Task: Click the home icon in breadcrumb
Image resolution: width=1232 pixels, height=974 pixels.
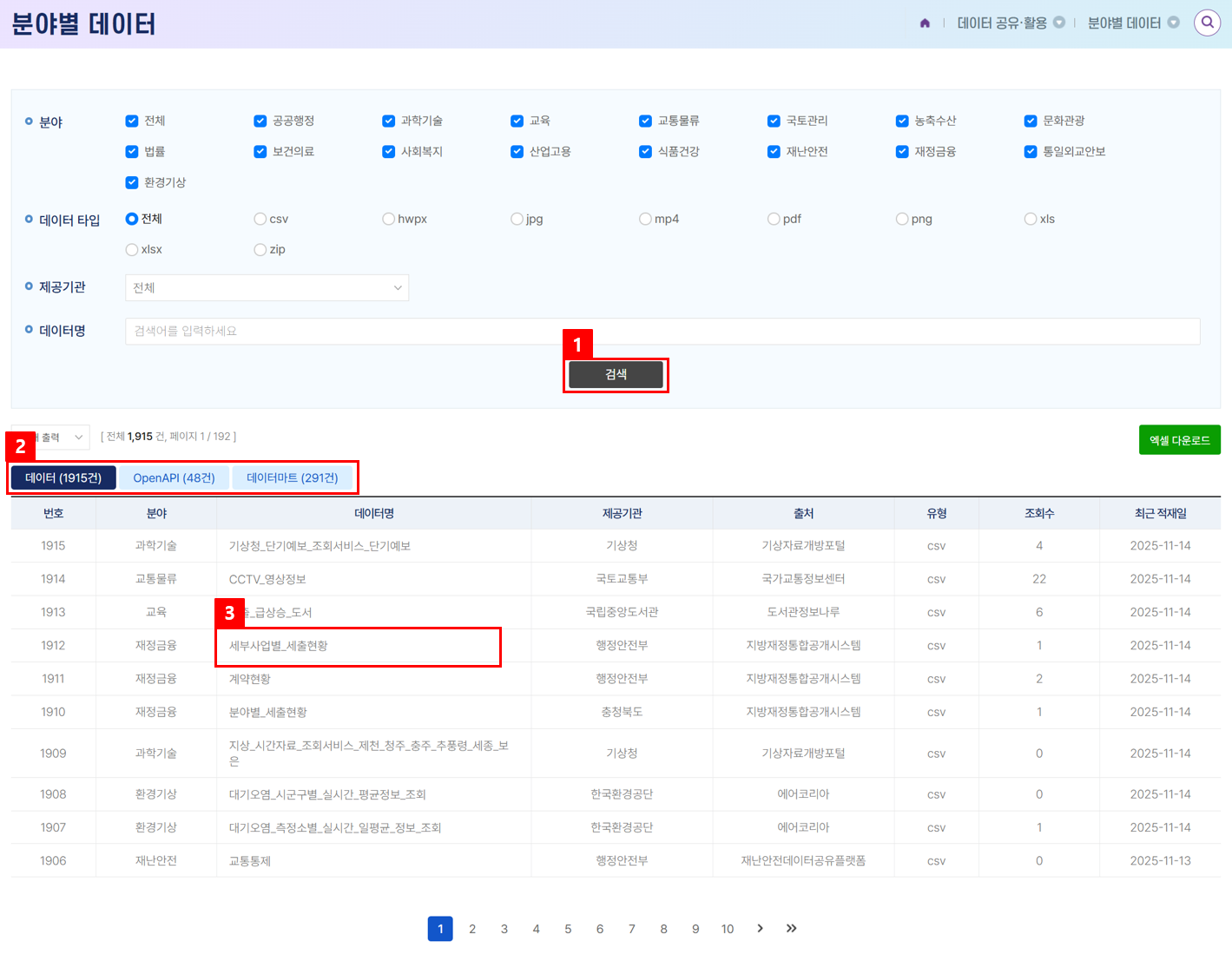Action: click(x=925, y=23)
